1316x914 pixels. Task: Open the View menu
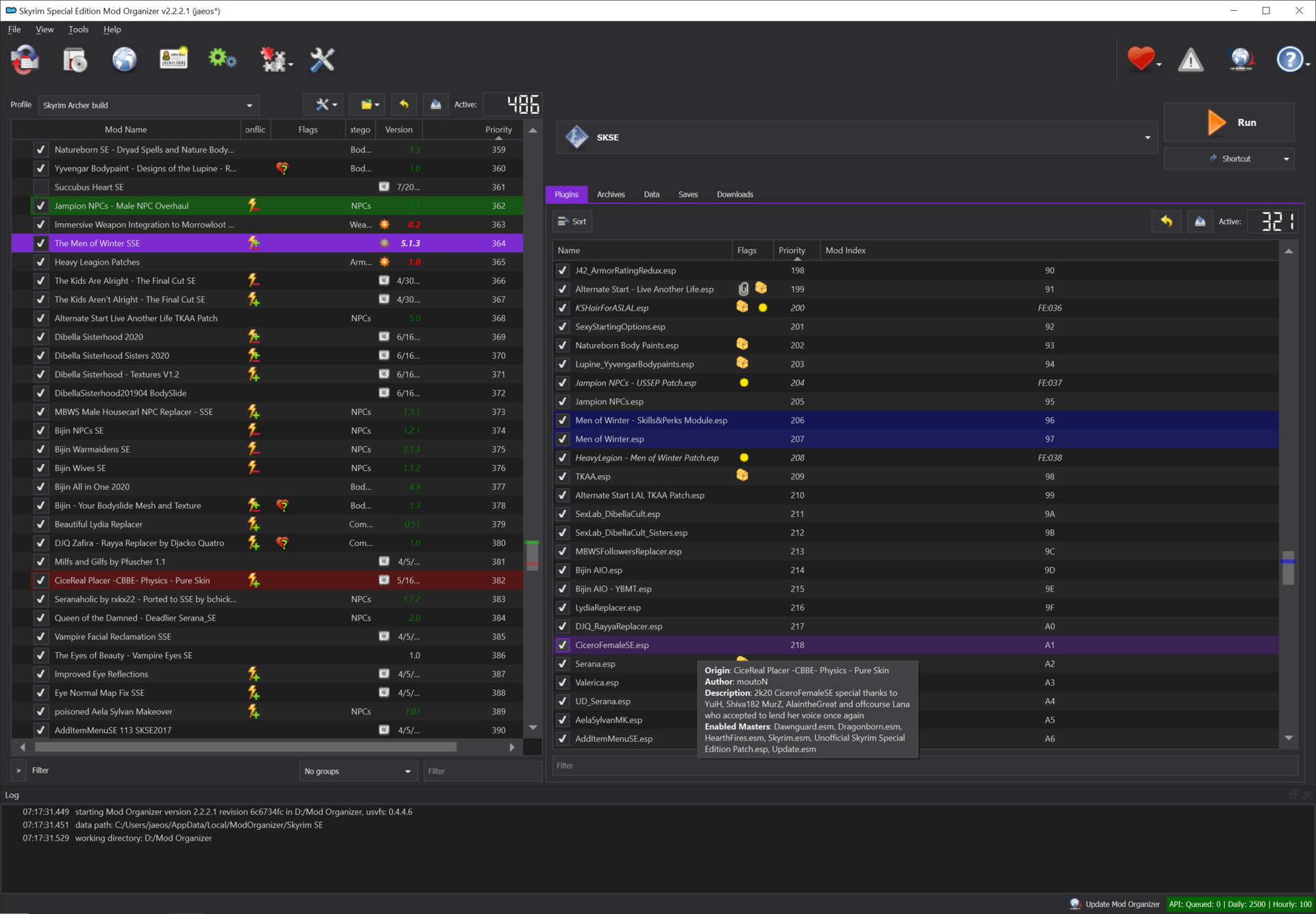tap(45, 29)
